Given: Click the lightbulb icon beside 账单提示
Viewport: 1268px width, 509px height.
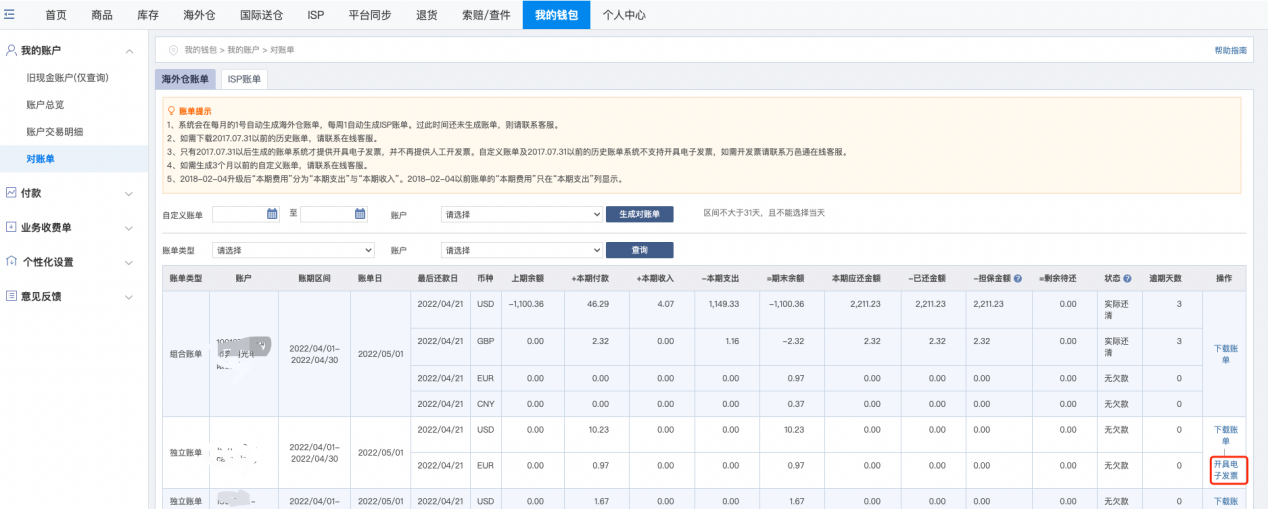Looking at the screenshot, I should pos(172,111).
